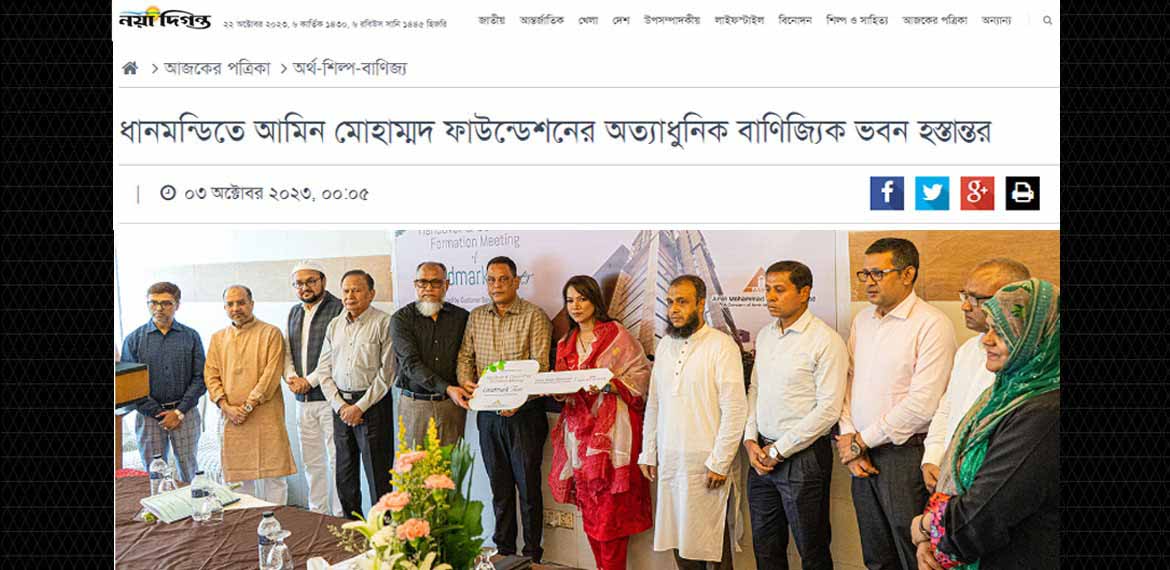1170x570 pixels.
Task: Select খেলা in the navigation bar
Action: pyautogui.click(x=588, y=20)
